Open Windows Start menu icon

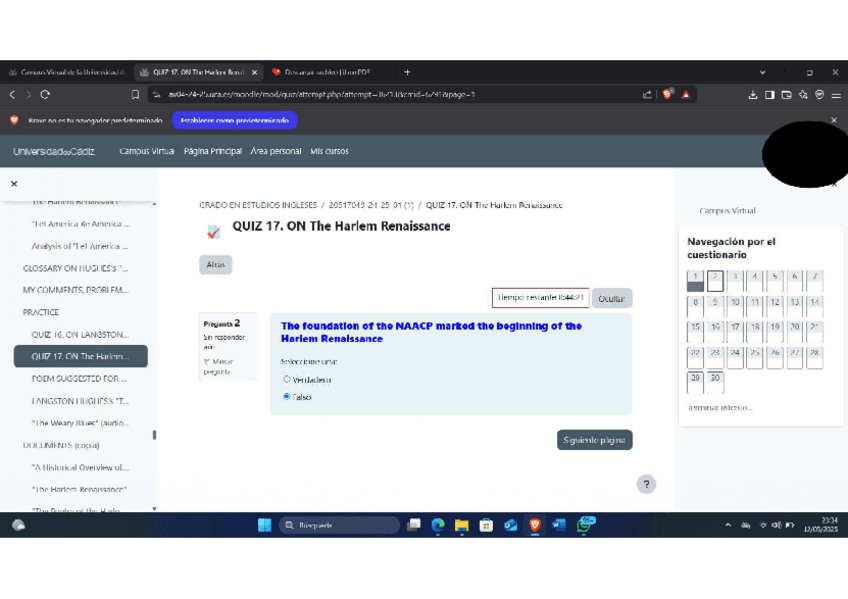[264, 525]
